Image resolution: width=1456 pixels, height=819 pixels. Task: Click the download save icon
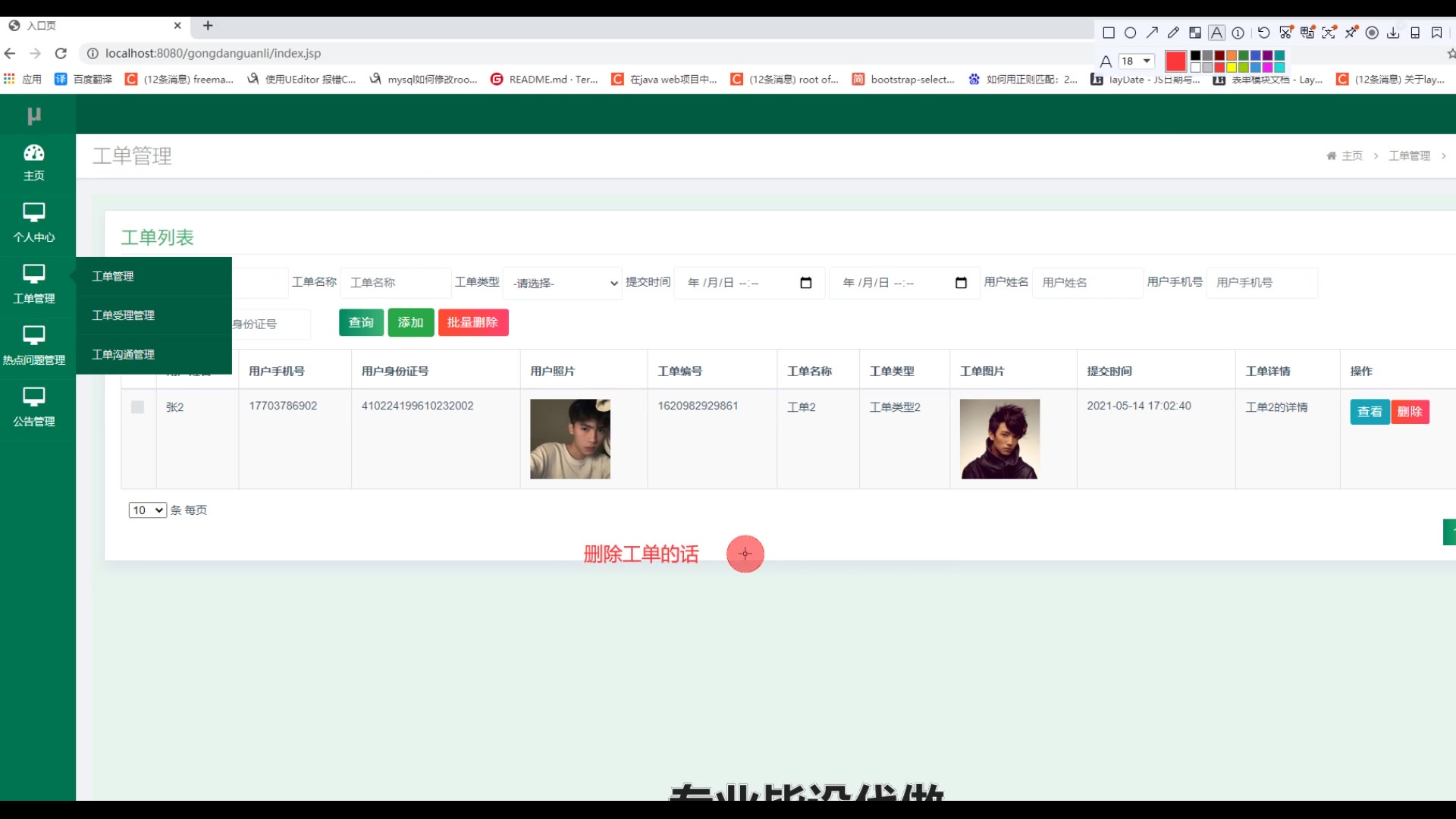[x=1393, y=33]
